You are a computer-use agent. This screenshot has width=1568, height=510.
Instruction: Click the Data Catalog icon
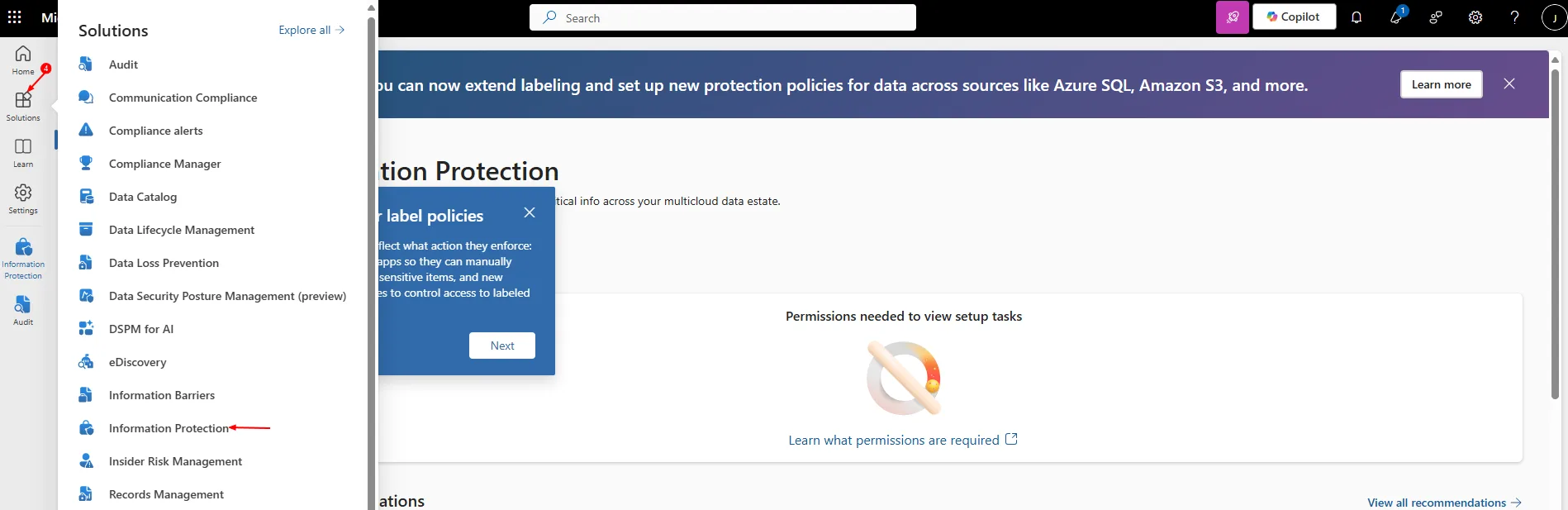tap(86, 197)
